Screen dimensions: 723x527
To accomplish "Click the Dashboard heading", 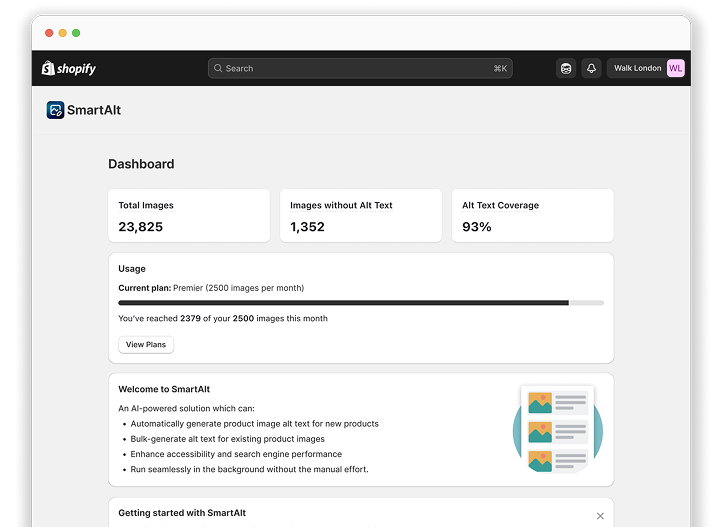I will 141,164.
